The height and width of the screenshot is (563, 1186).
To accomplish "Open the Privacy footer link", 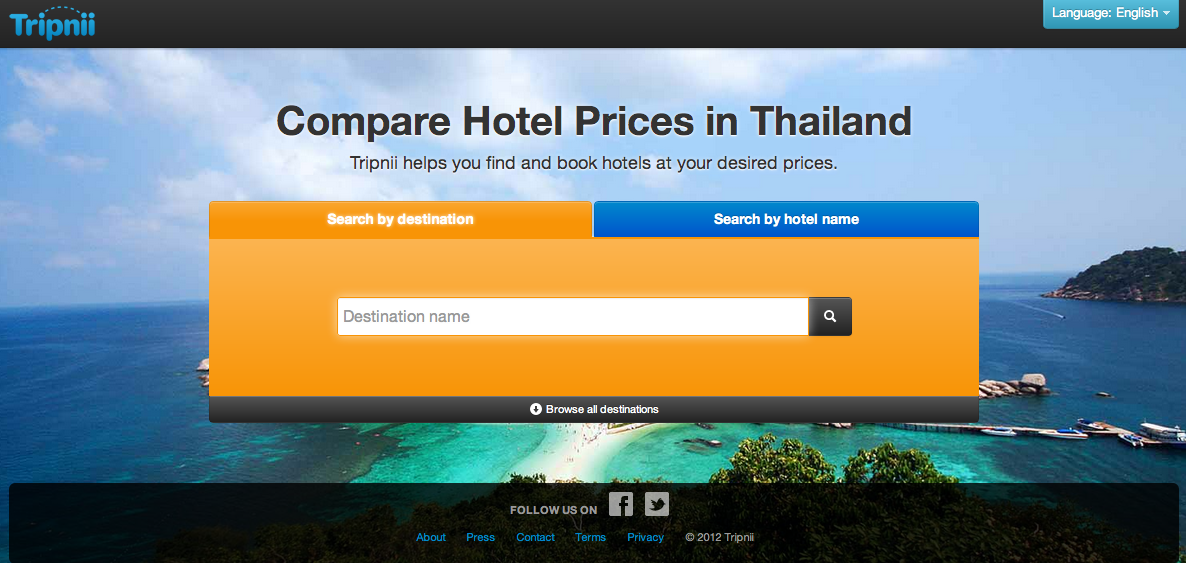I will 645,537.
